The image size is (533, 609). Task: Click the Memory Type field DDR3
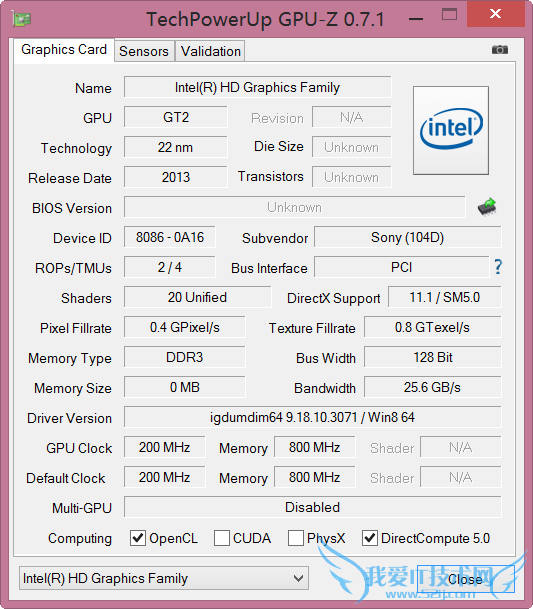pyautogui.click(x=185, y=357)
